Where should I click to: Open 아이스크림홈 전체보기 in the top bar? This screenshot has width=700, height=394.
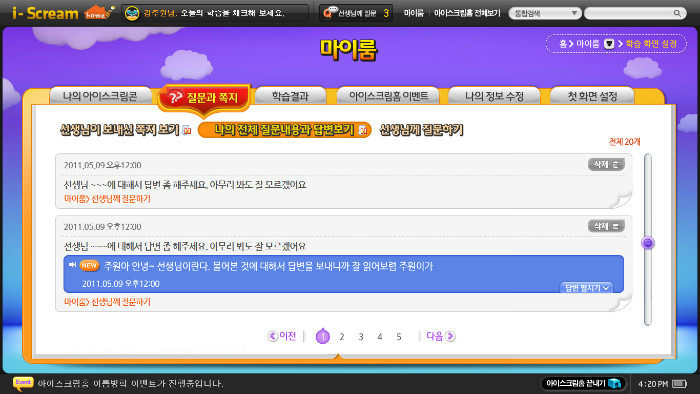coord(467,13)
